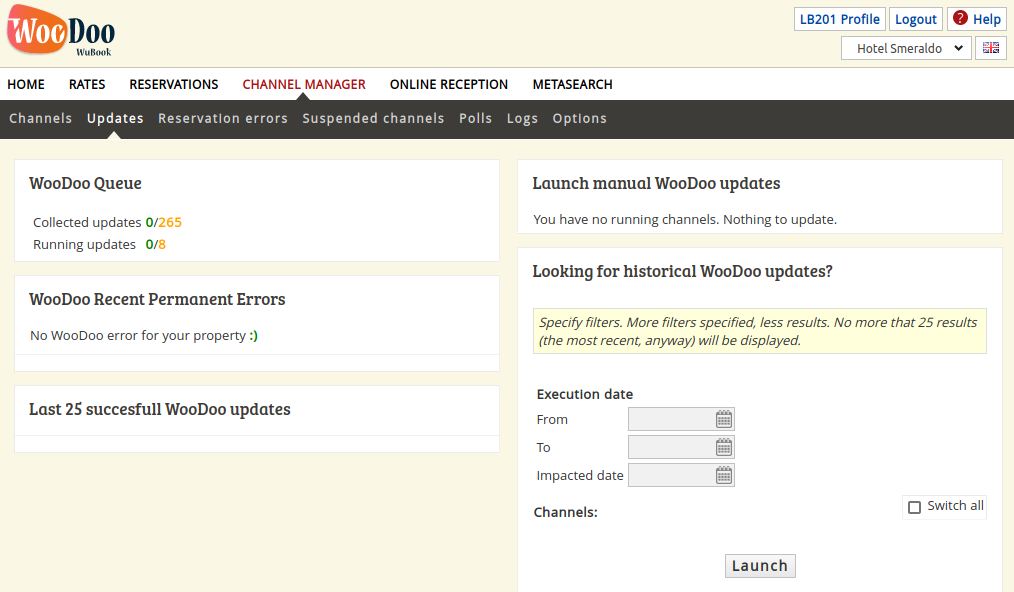This screenshot has width=1014, height=592.
Task: Toggle the Switch all checkbox
Action: pyautogui.click(x=914, y=507)
